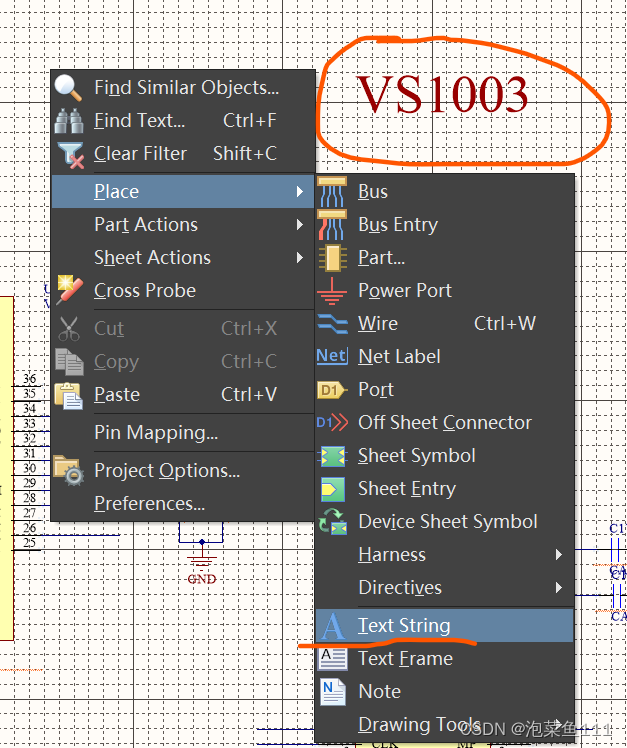Select Bus in Place submenu
627x748 pixels.
pyautogui.click(x=444, y=192)
